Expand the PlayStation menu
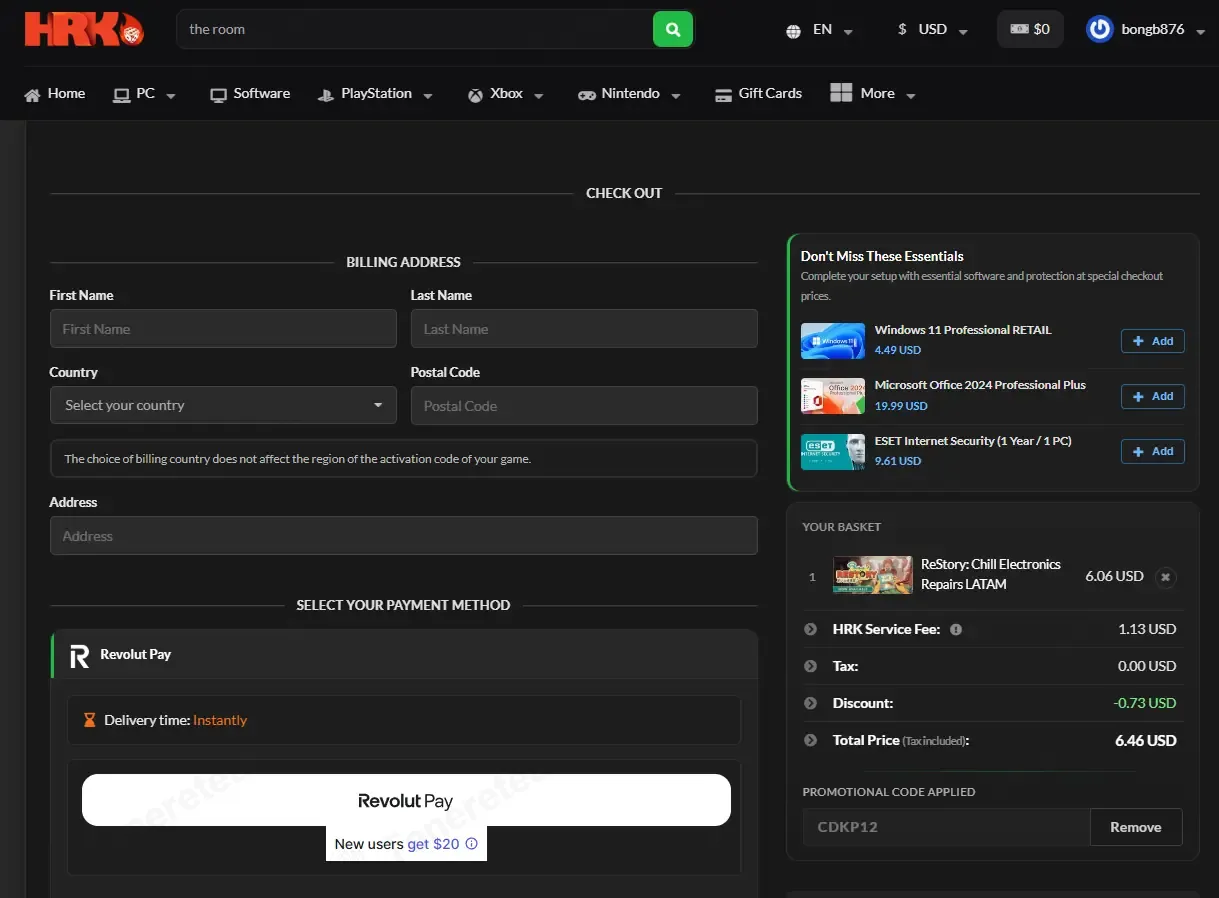This screenshot has height=898, width=1219. (x=376, y=94)
